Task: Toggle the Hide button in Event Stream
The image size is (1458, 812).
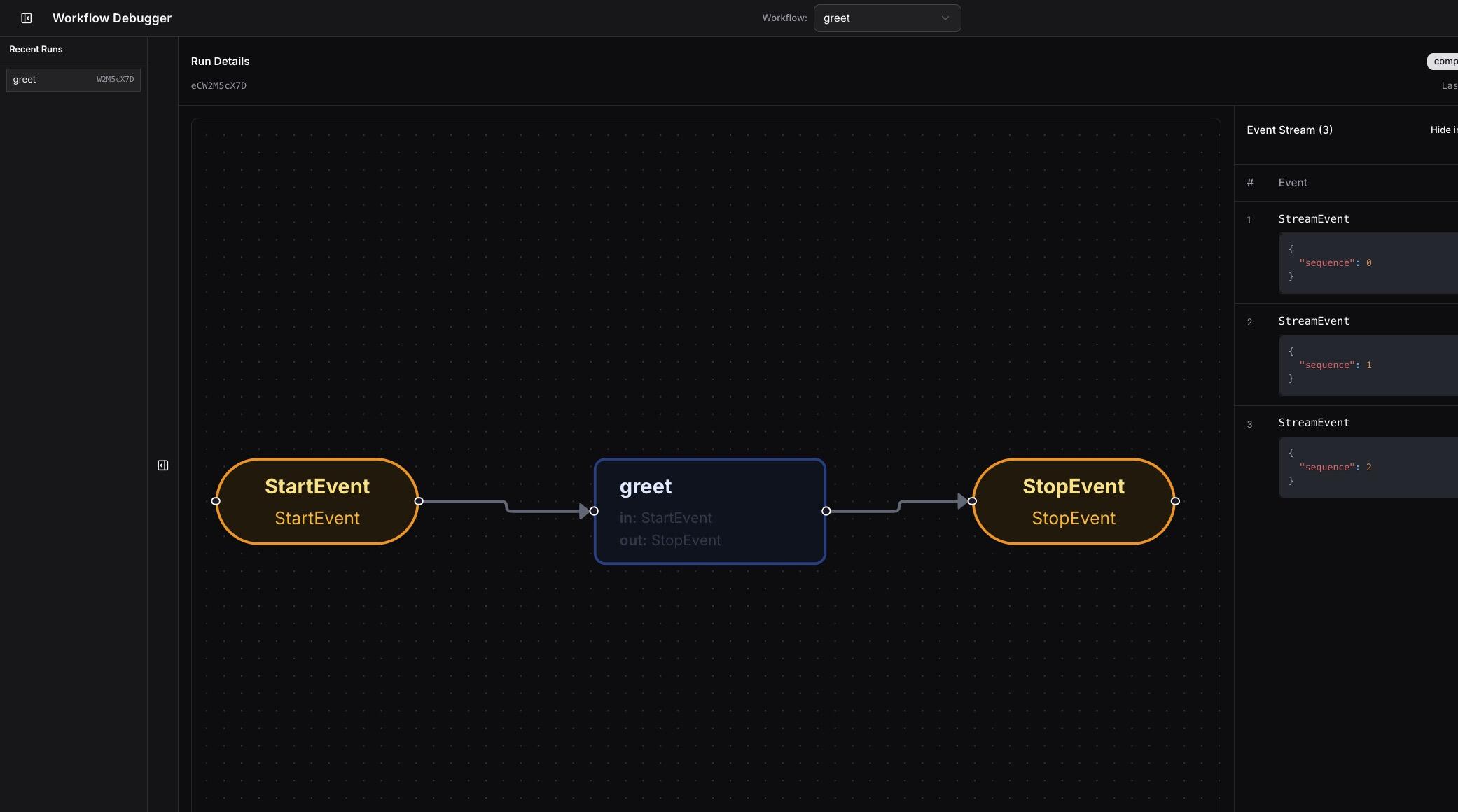Action: (x=1443, y=130)
